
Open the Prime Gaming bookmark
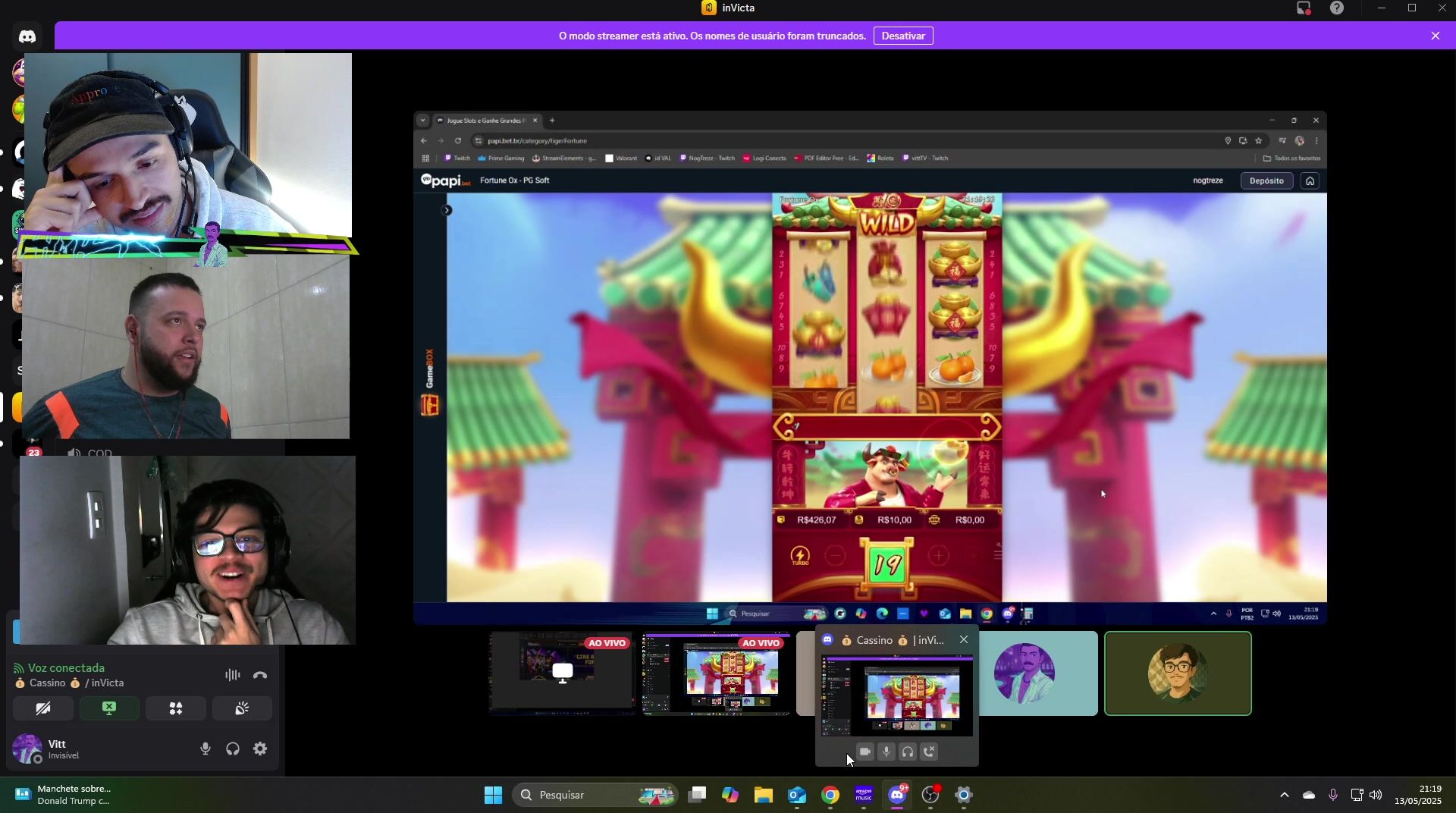(501, 159)
